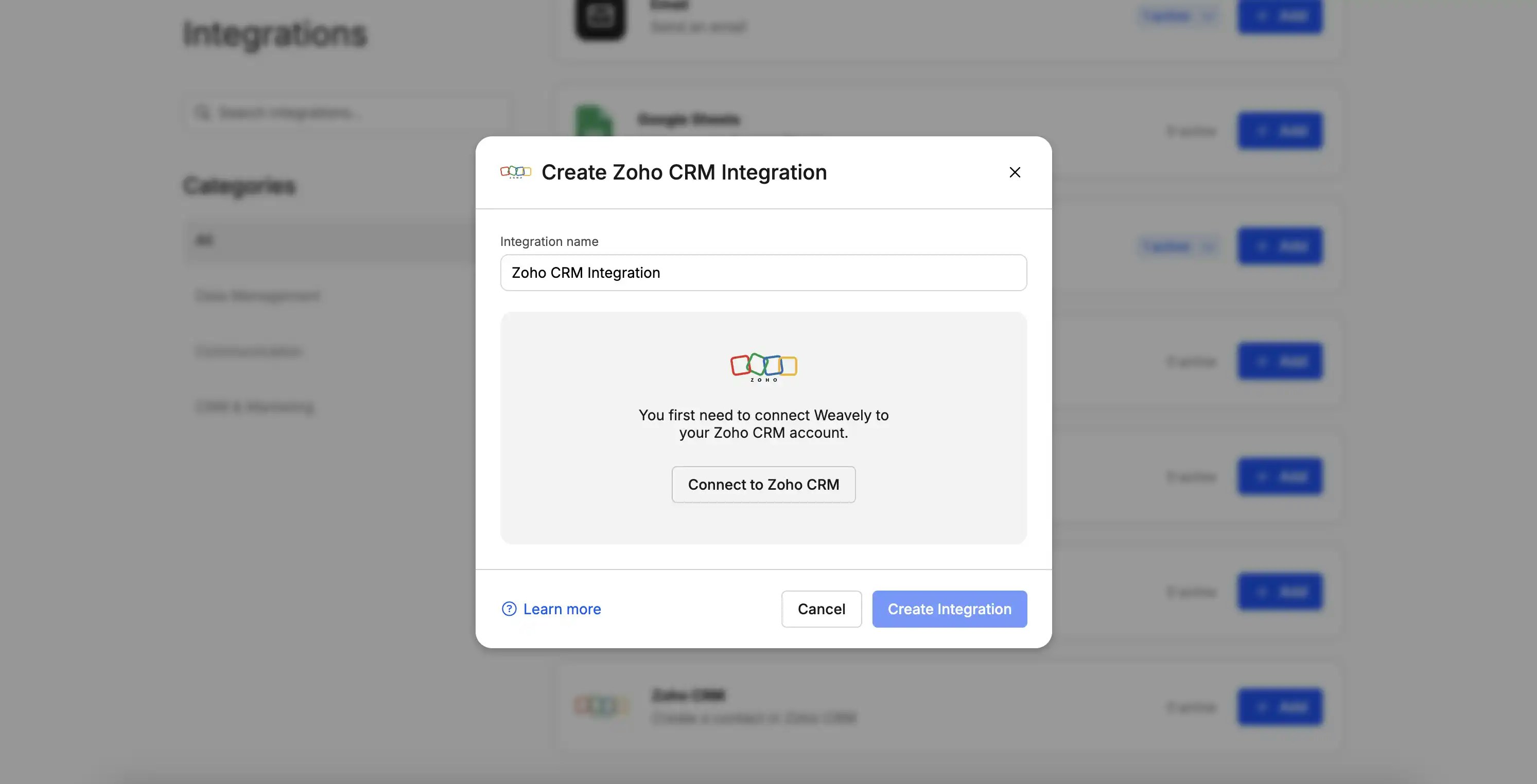The width and height of the screenshot is (1537, 784).
Task: Click the Connect to Zoho CRM button
Action: pos(763,484)
